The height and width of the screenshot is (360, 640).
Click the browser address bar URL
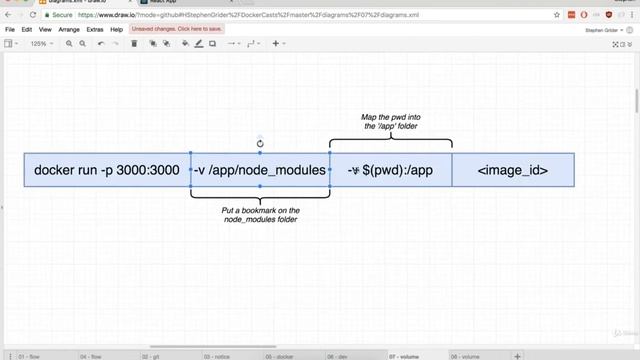click(x=248, y=15)
